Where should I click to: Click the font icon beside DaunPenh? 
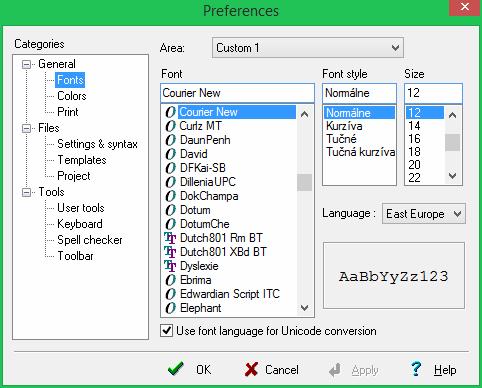pyautogui.click(x=170, y=140)
